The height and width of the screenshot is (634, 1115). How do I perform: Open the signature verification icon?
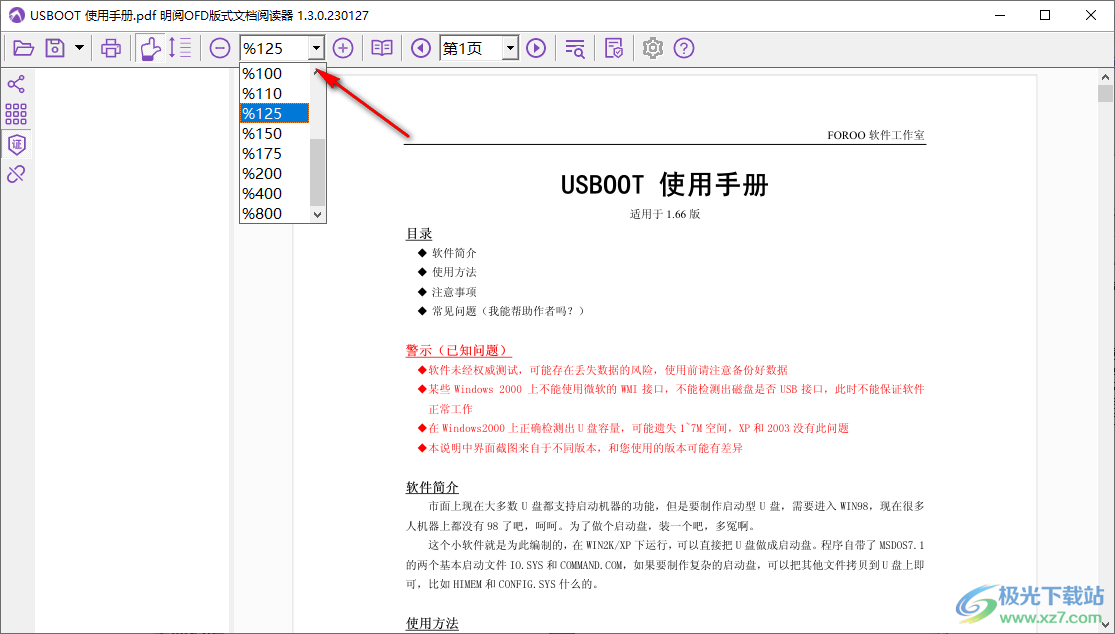pos(614,48)
